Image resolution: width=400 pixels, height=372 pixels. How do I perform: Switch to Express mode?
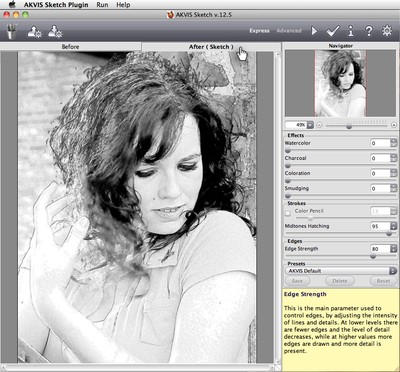pos(259,31)
